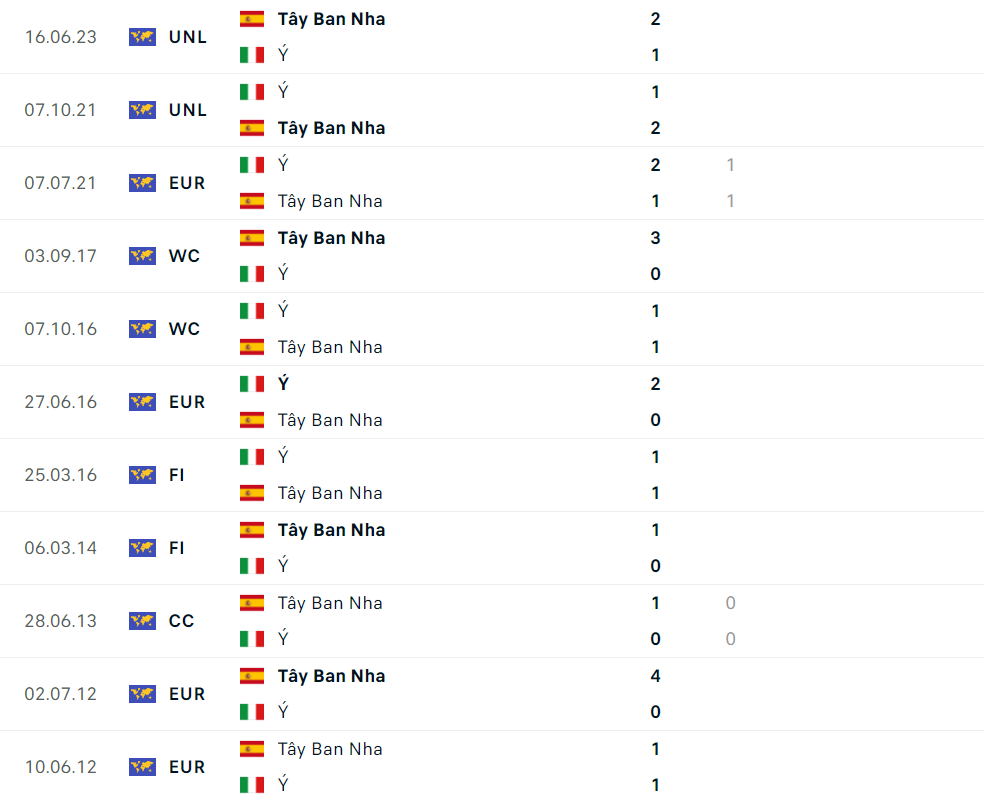Click the Italy flag in the 10.06.12 match
The height and width of the screenshot is (797, 986).
coord(252,785)
